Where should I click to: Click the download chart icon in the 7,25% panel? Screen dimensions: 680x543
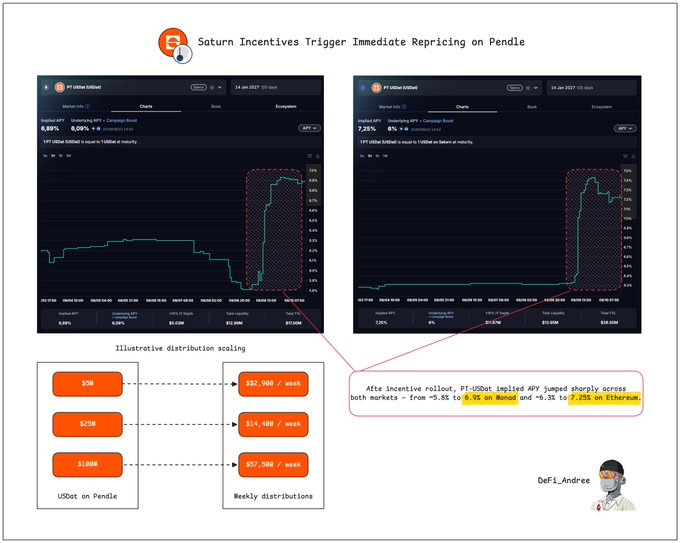(633, 156)
